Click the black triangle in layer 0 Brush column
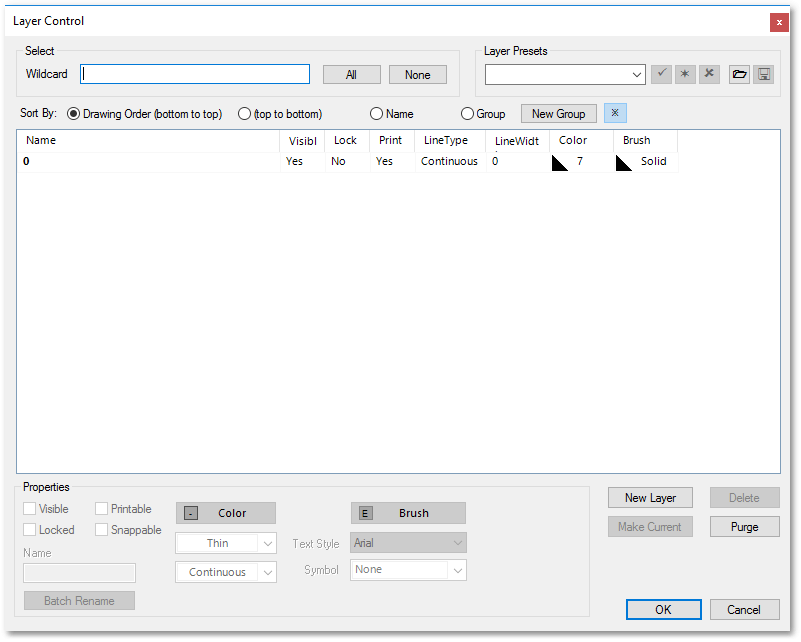Image resolution: width=801 pixels, height=642 pixels. tap(624, 161)
